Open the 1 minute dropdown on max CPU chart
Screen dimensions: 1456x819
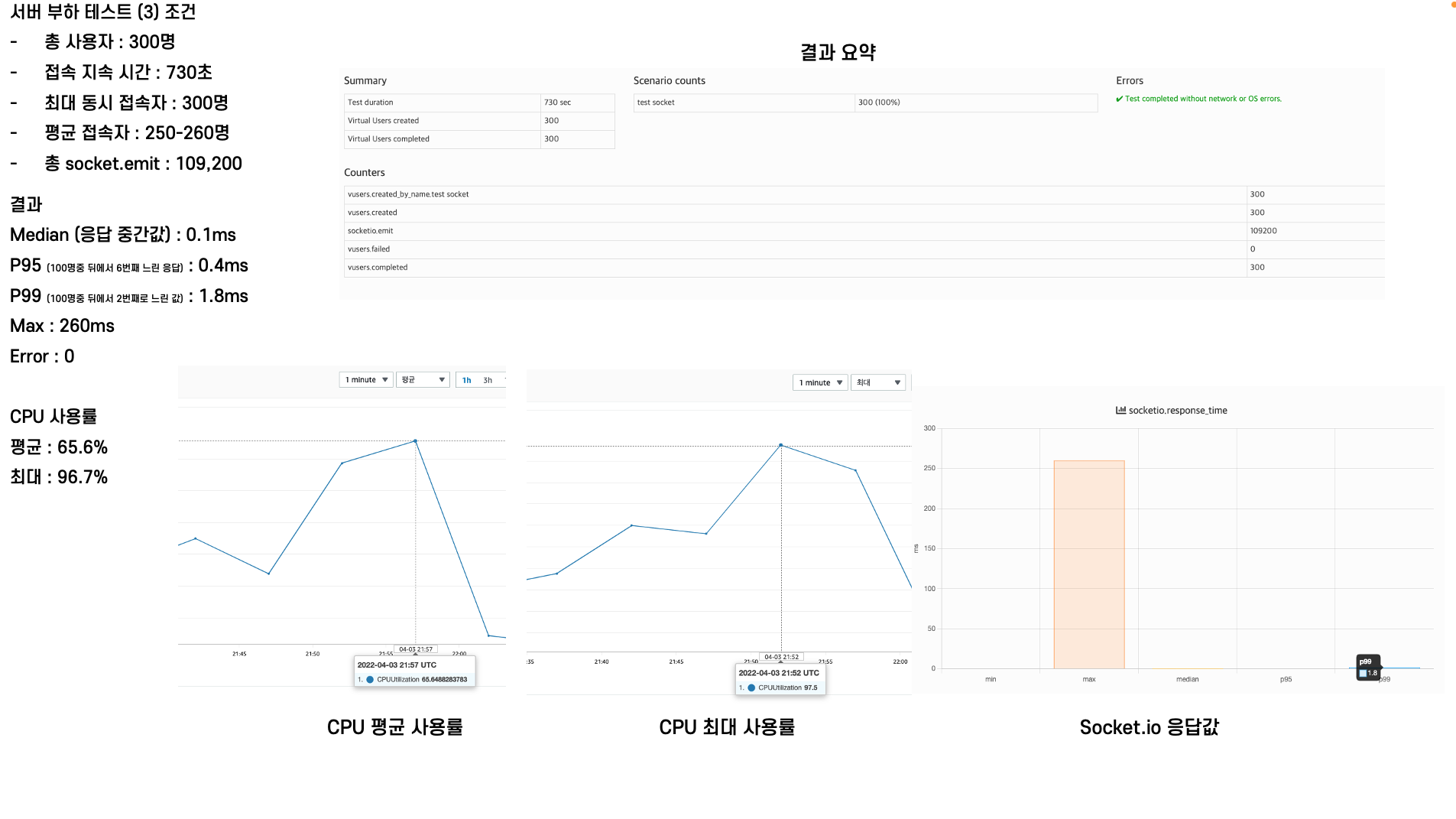pyautogui.click(x=819, y=382)
